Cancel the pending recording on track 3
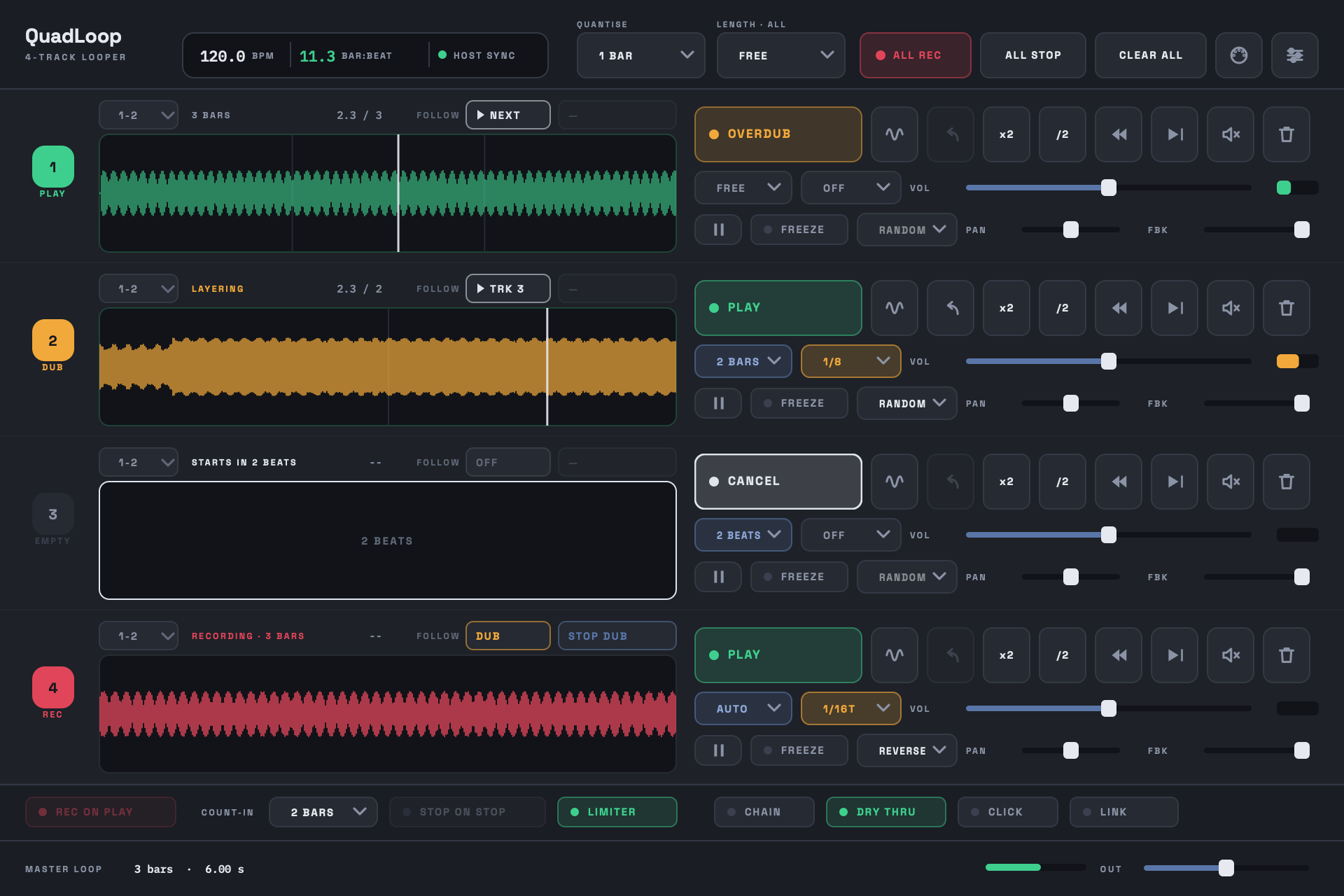The width and height of the screenshot is (1344, 896). point(778,482)
